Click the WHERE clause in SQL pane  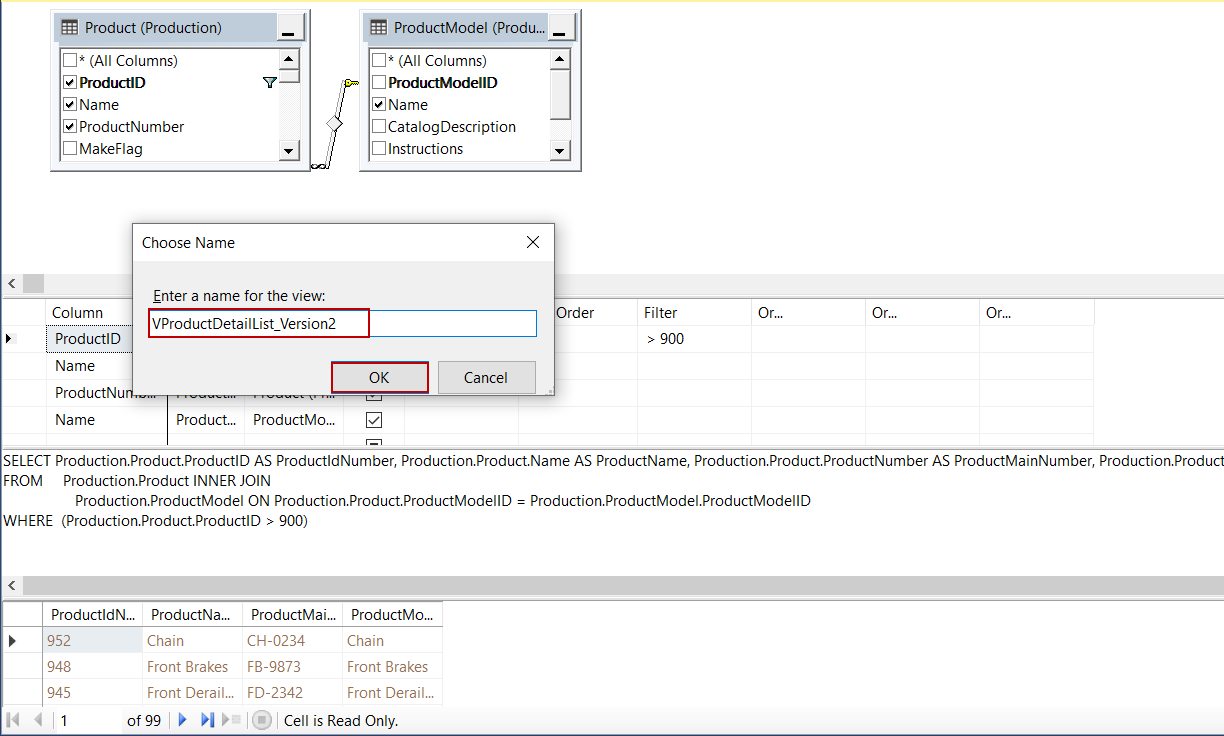(x=155, y=521)
